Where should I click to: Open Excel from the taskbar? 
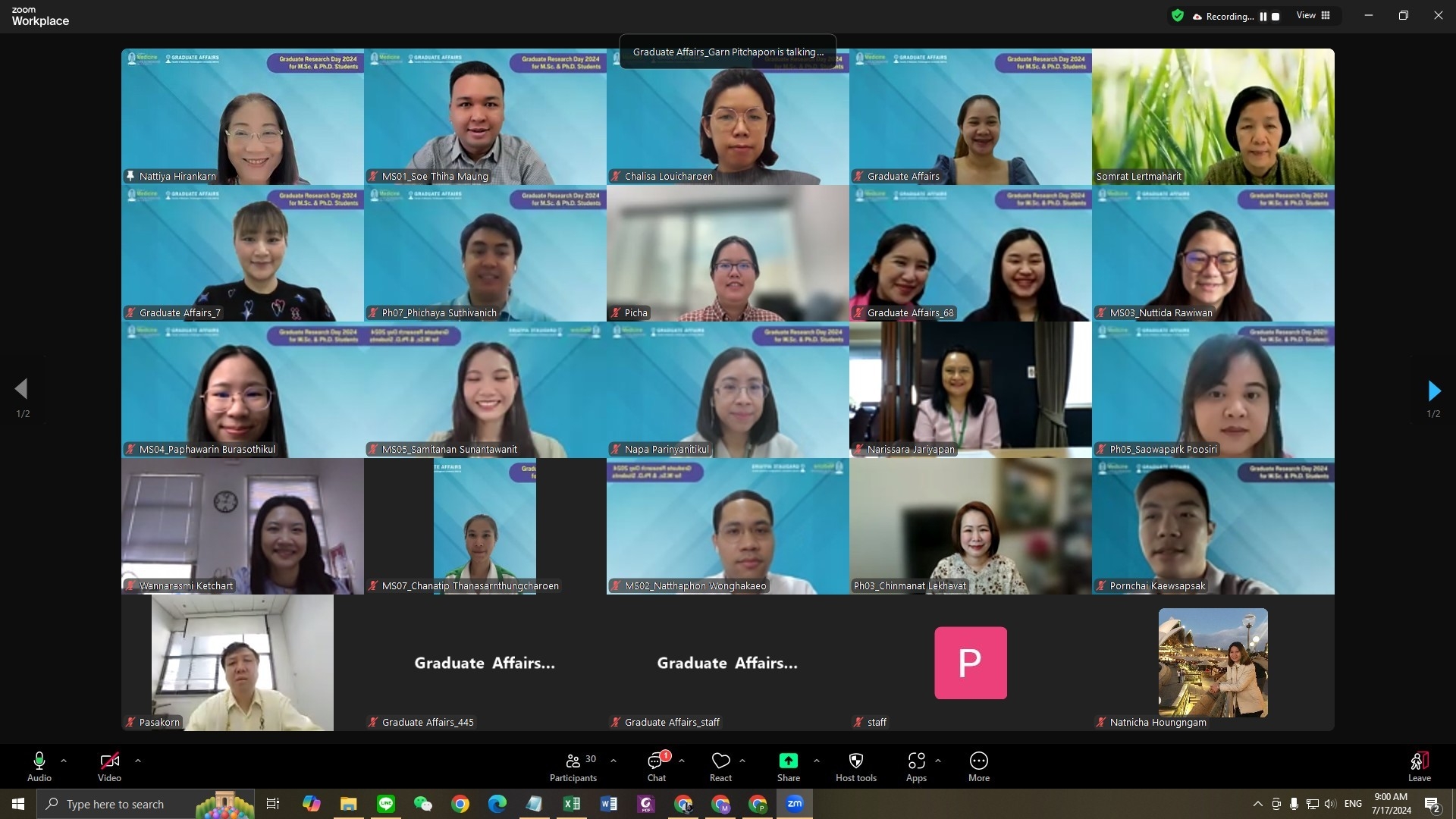coord(571,804)
